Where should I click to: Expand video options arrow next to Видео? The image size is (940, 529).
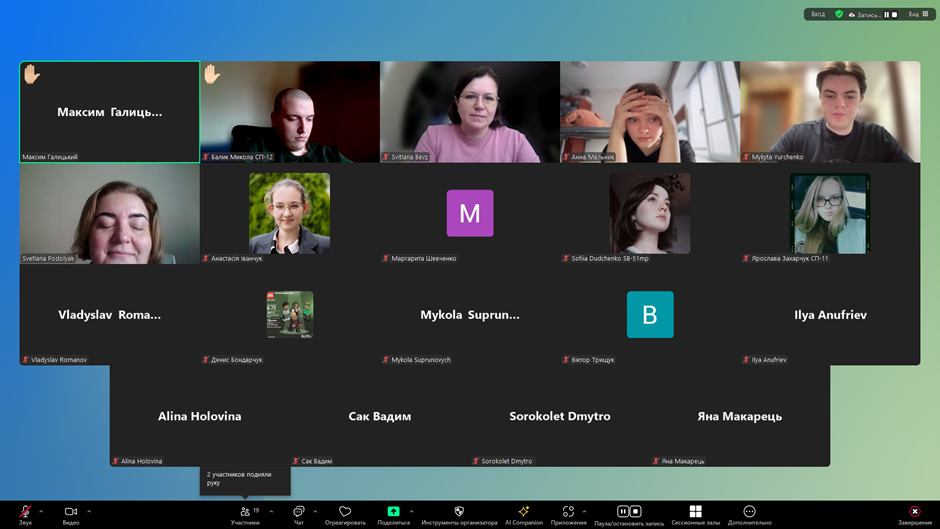click(89, 511)
